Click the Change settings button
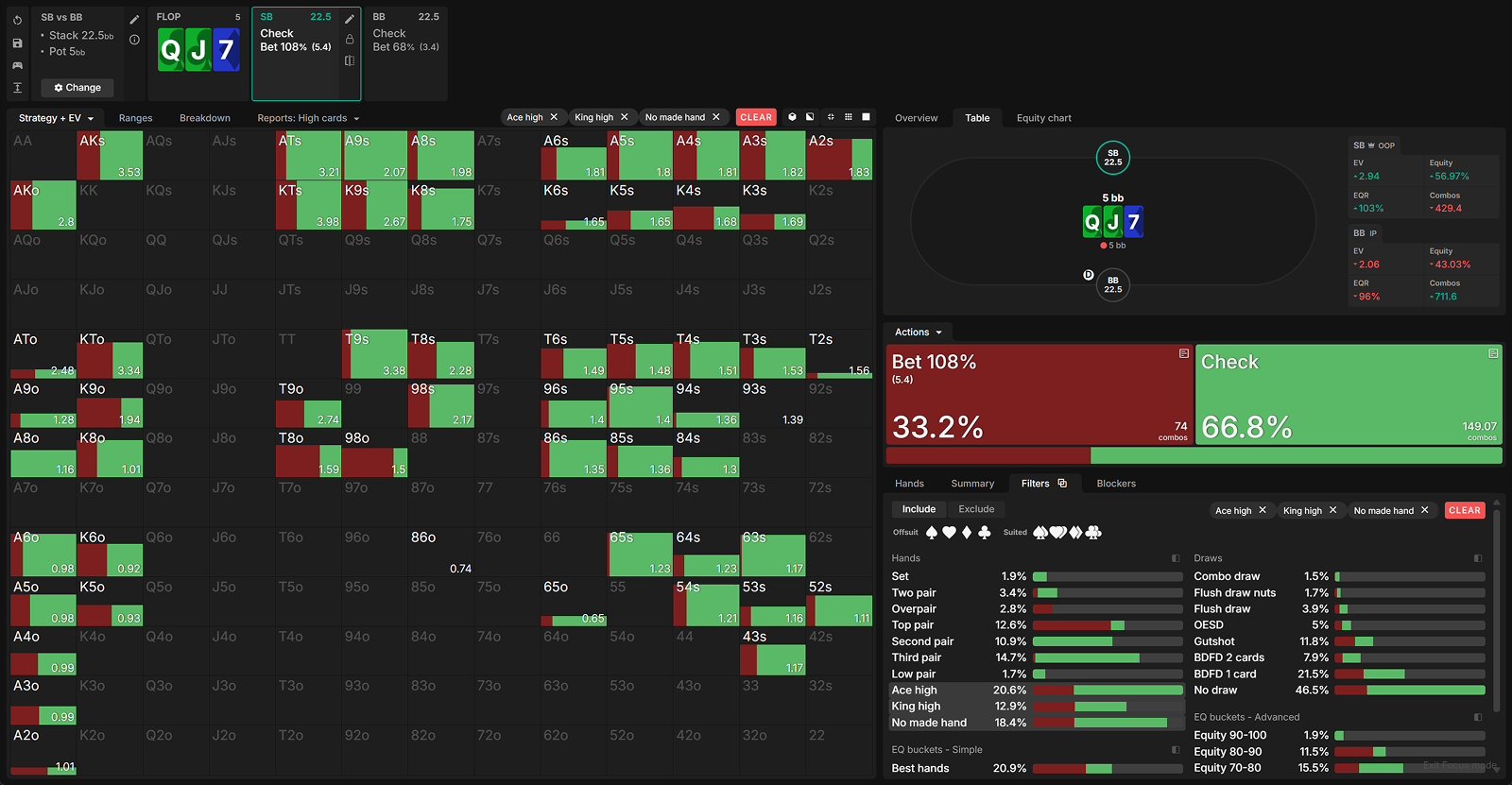 pyautogui.click(x=77, y=88)
